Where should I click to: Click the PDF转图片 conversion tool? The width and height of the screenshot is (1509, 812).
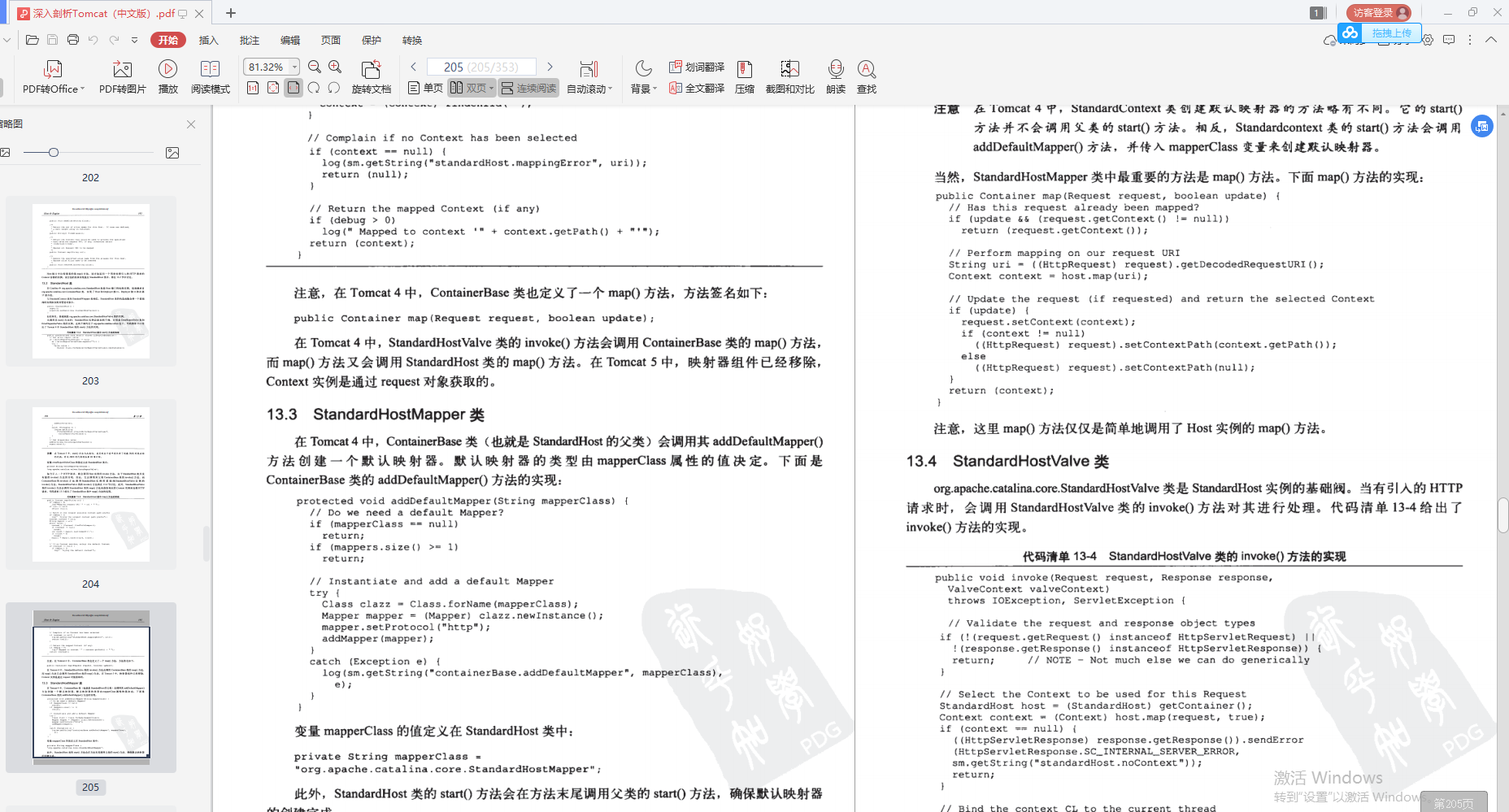click(x=122, y=76)
